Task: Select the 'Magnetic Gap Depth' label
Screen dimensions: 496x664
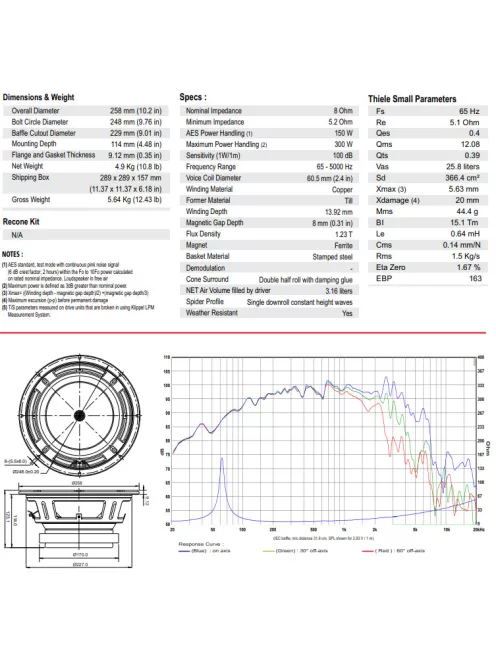Action: [x=214, y=223]
